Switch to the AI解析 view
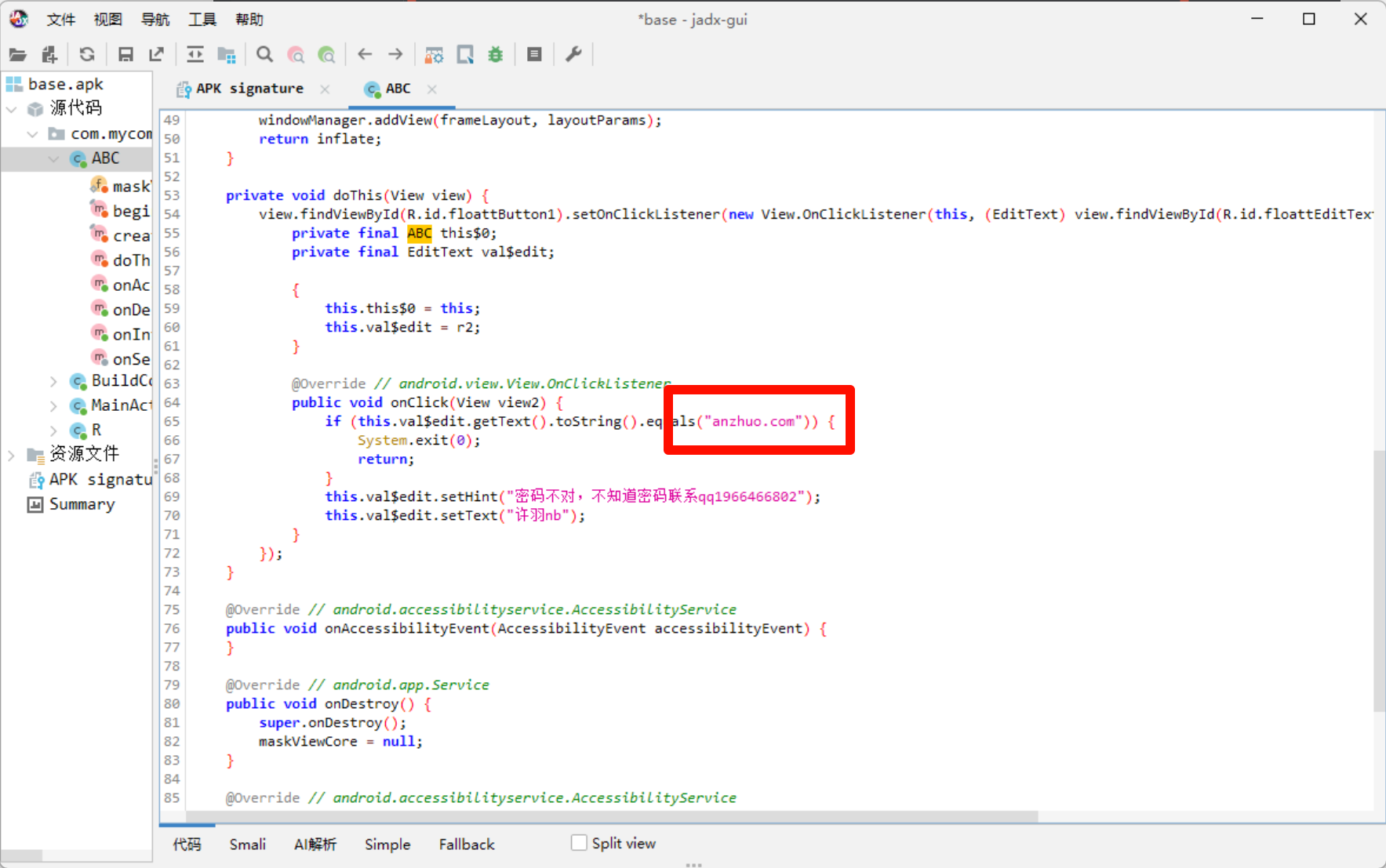Image resolution: width=1386 pixels, height=868 pixels. pos(315,844)
